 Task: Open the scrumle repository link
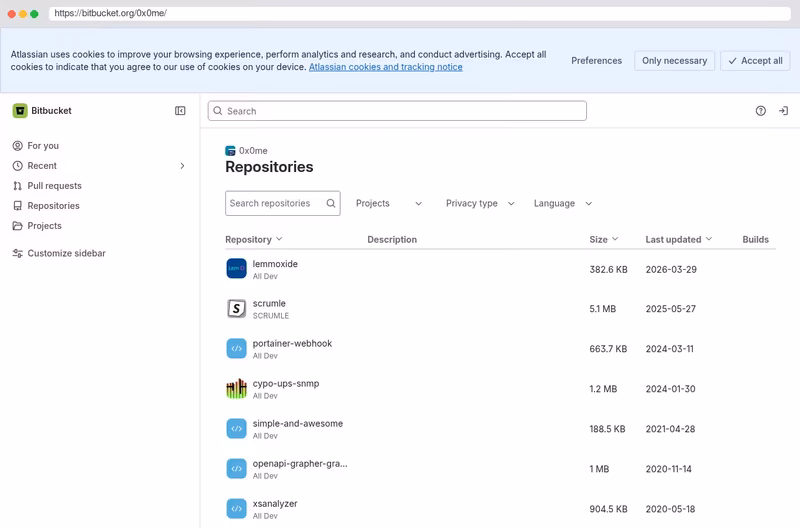(x=269, y=303)
